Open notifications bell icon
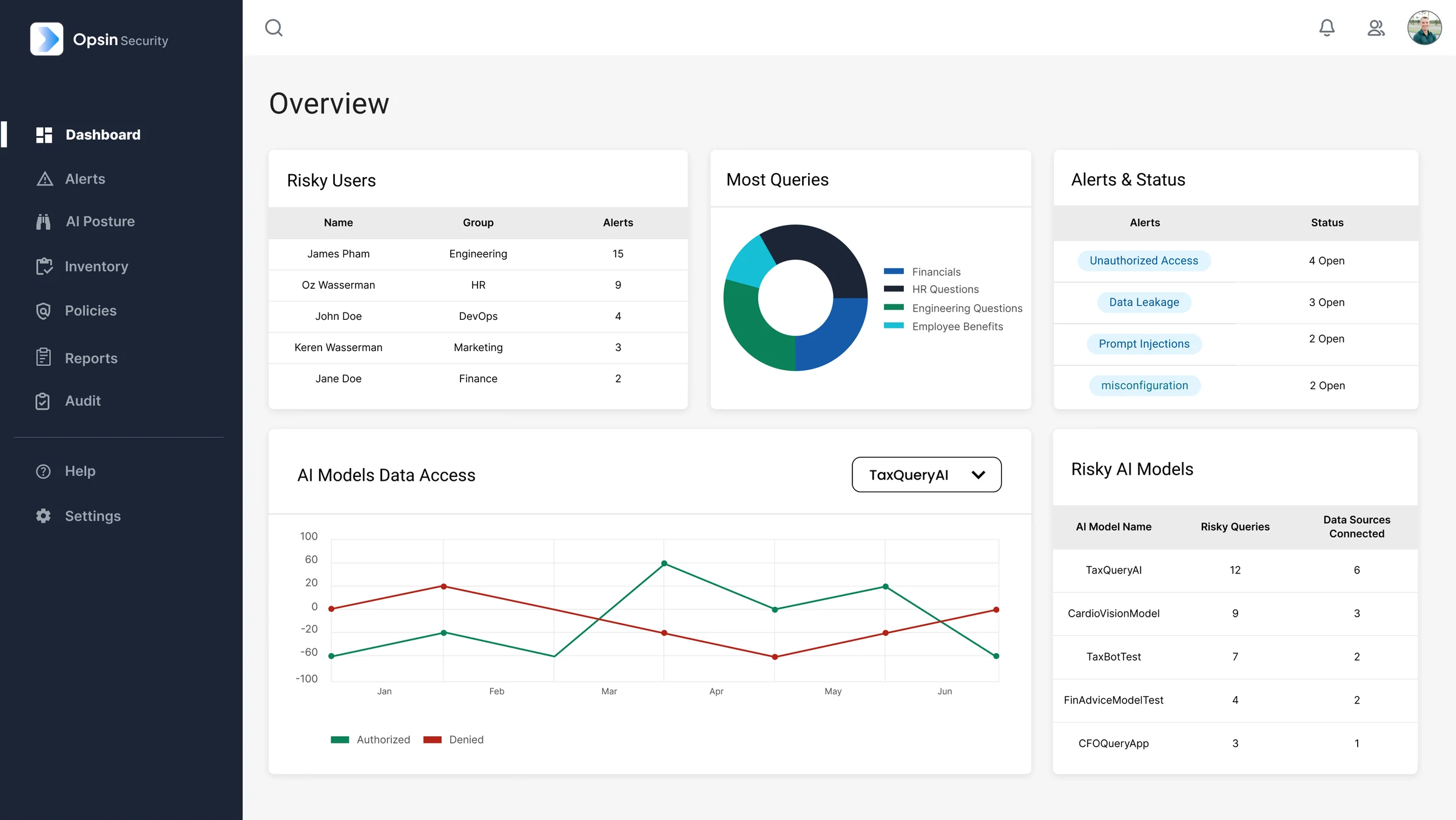1456x820 pixels. (1327, 28)
